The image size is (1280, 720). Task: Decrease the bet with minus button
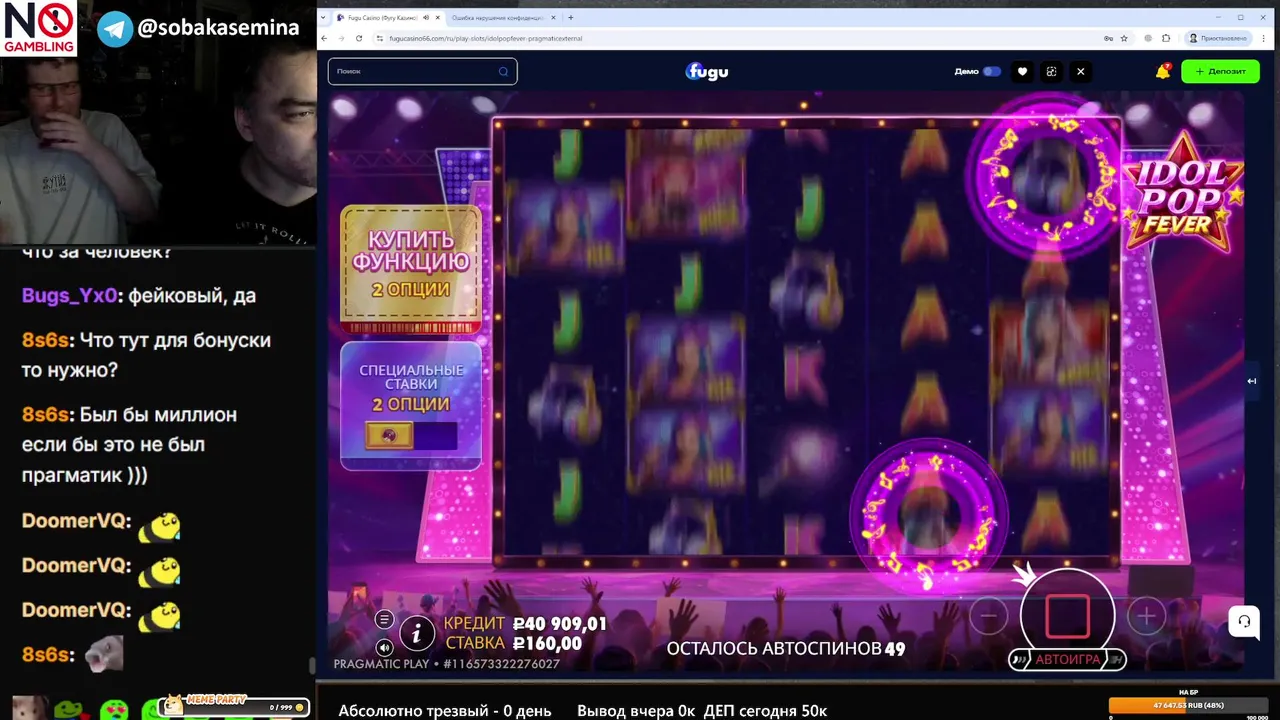tap(988, 616)
